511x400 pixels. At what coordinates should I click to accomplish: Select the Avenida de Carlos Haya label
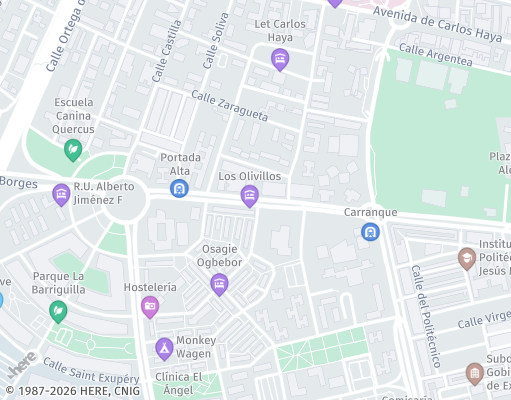[437, 24]
